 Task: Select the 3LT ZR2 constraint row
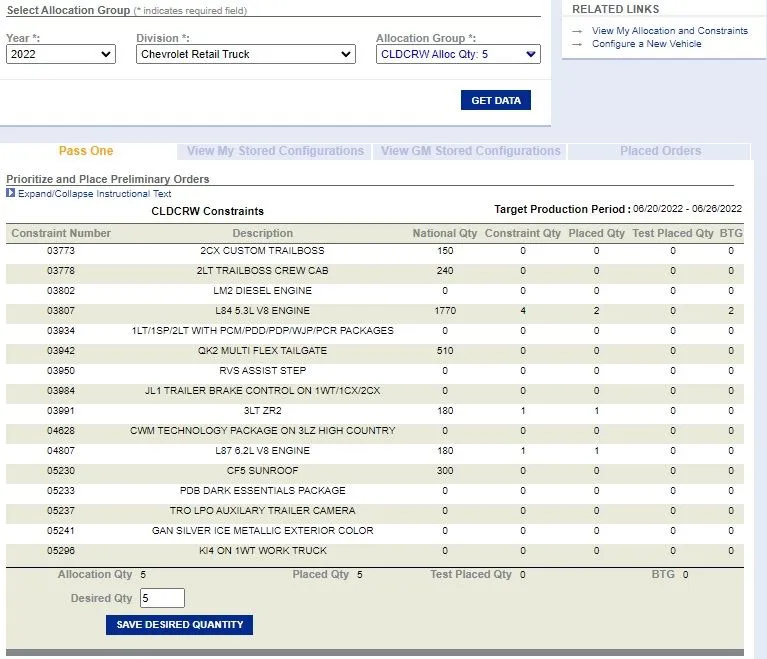click(262, 411)
